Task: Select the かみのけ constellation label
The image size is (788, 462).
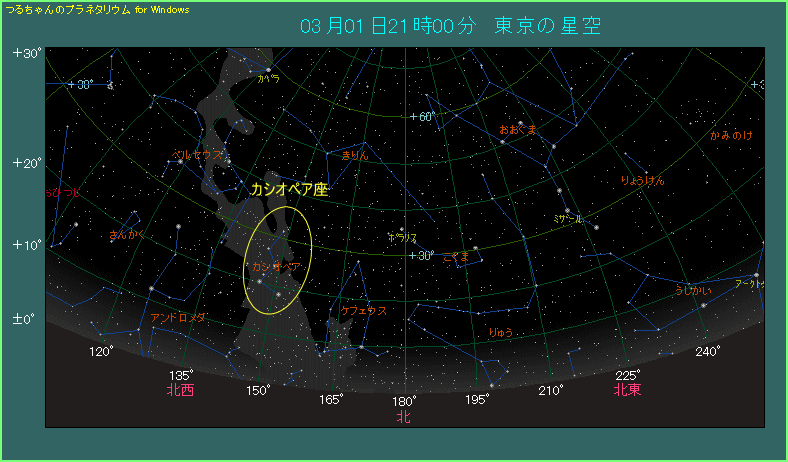Action: (x=731, y=135)
